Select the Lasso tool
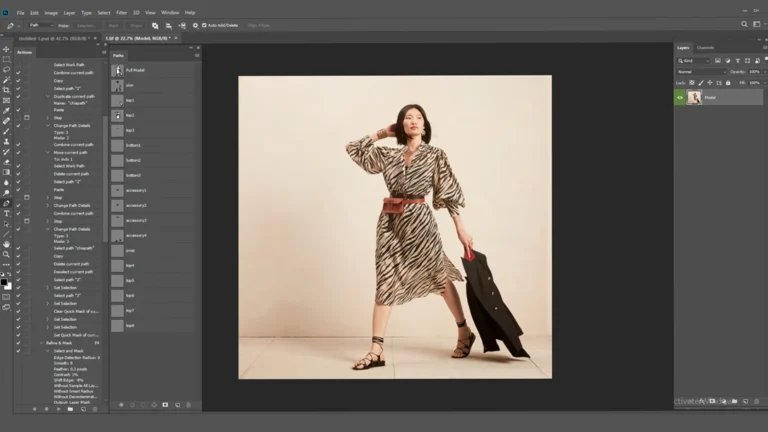The image size is (768, 432). (6, 69)
